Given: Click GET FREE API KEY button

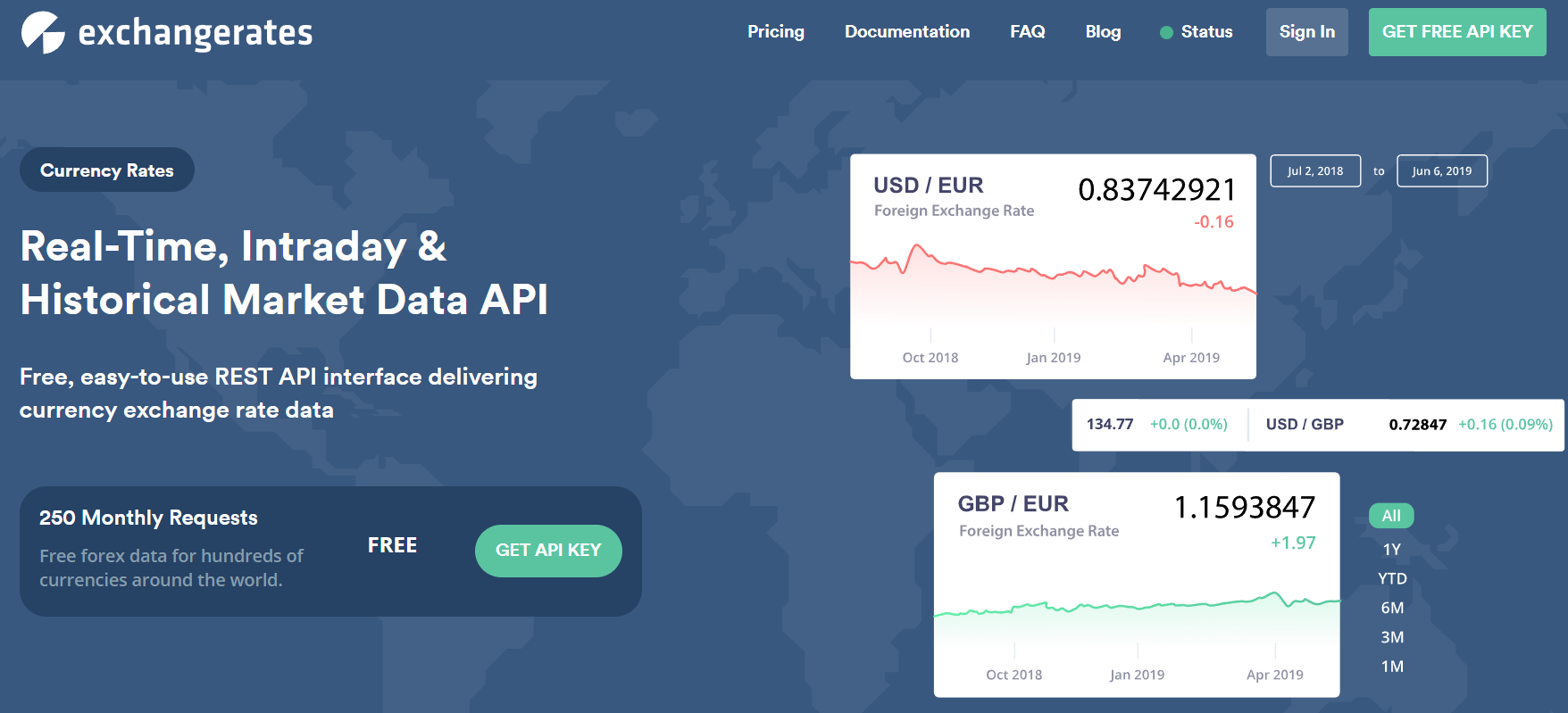Looking at the screenshot, I should [1457, 32].
